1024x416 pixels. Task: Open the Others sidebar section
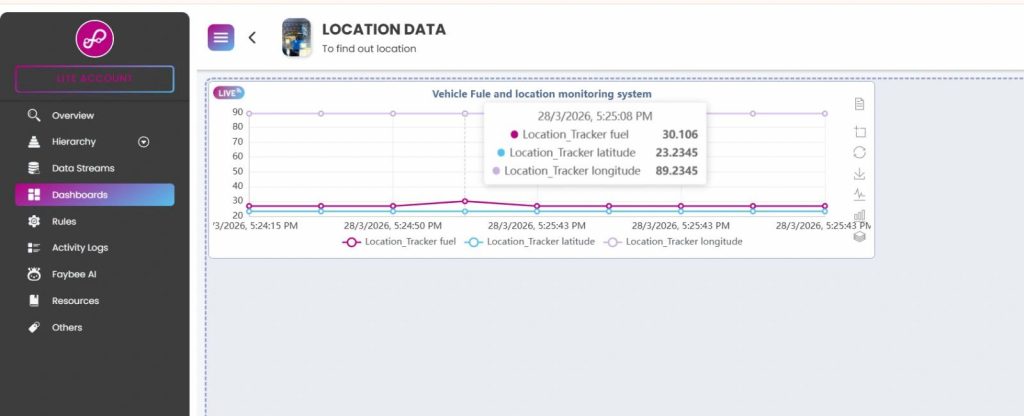coord(67,327)
